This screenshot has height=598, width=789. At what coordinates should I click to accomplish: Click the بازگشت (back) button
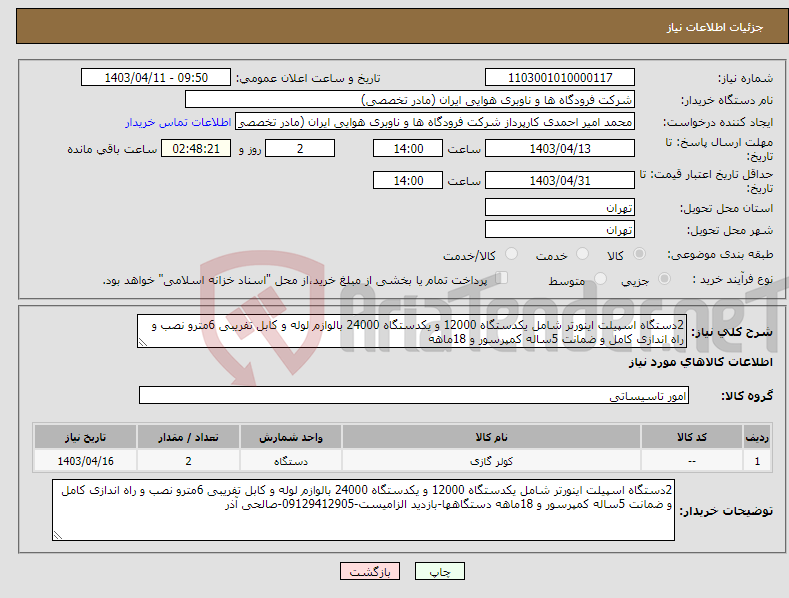point(370,571)
